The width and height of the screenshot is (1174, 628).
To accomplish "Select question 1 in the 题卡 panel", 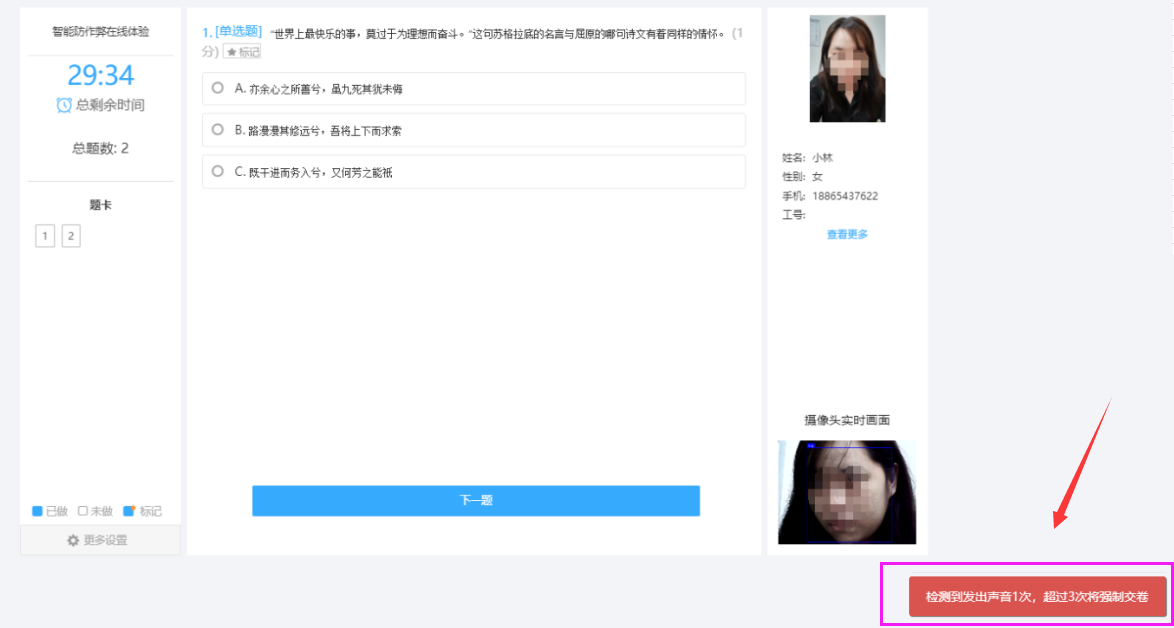I will pyautogui.click(x=44, y=235).
